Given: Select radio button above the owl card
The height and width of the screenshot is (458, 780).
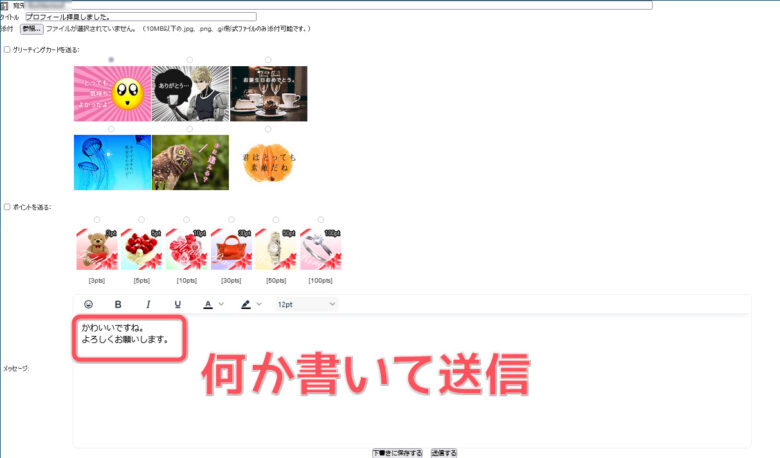Looking at the screenshot, I should pyautogui.click(x=189, y=129).
